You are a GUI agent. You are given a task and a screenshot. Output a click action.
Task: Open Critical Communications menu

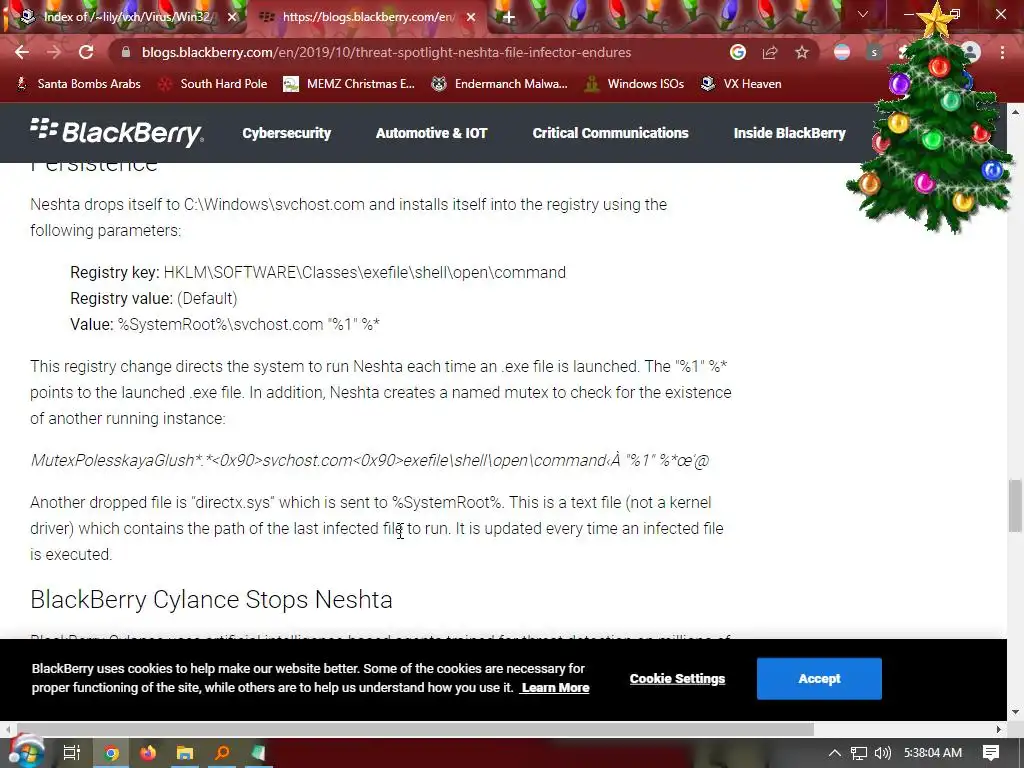tap(611, 133)
